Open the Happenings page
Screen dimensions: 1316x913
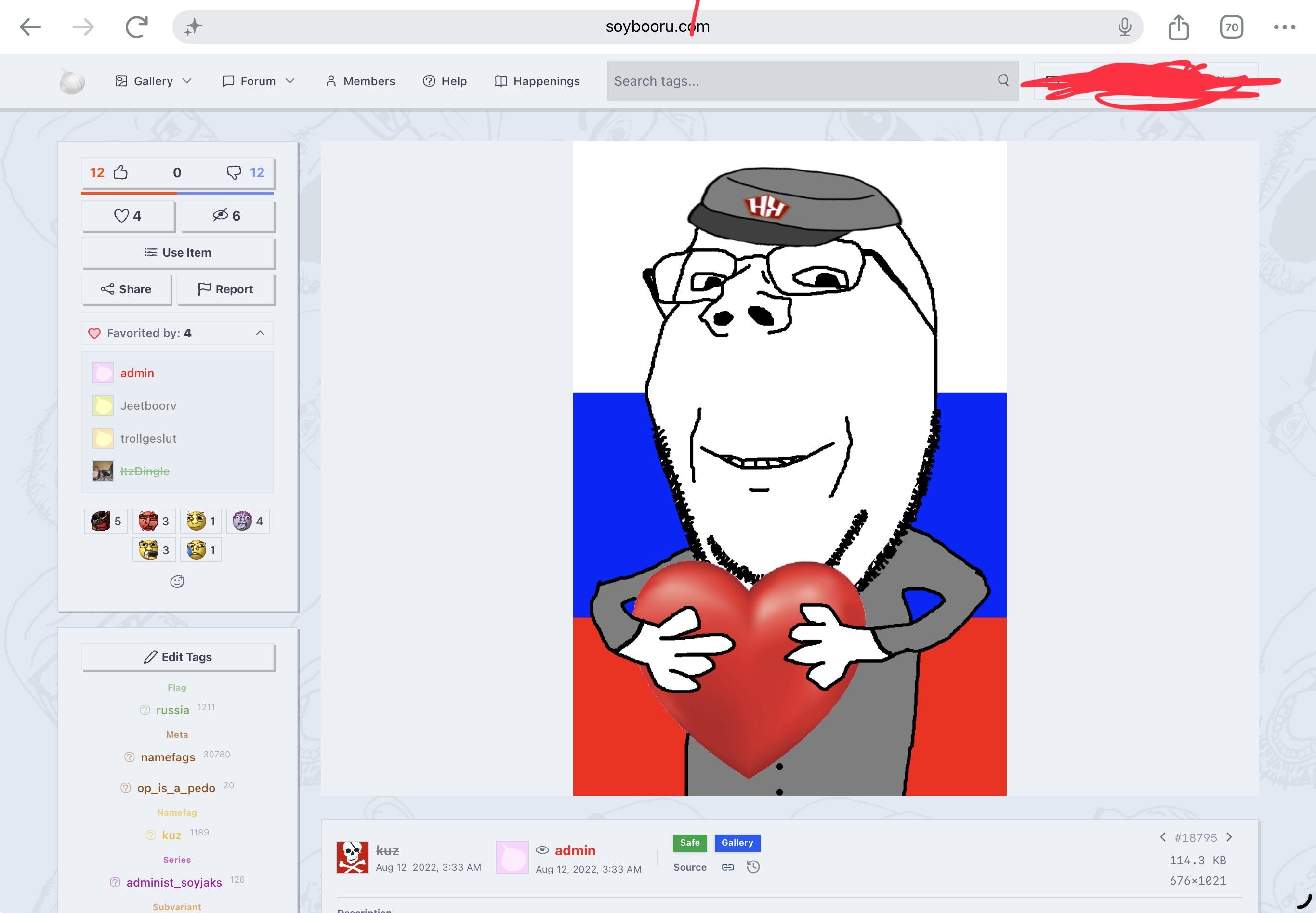point(537,81)
